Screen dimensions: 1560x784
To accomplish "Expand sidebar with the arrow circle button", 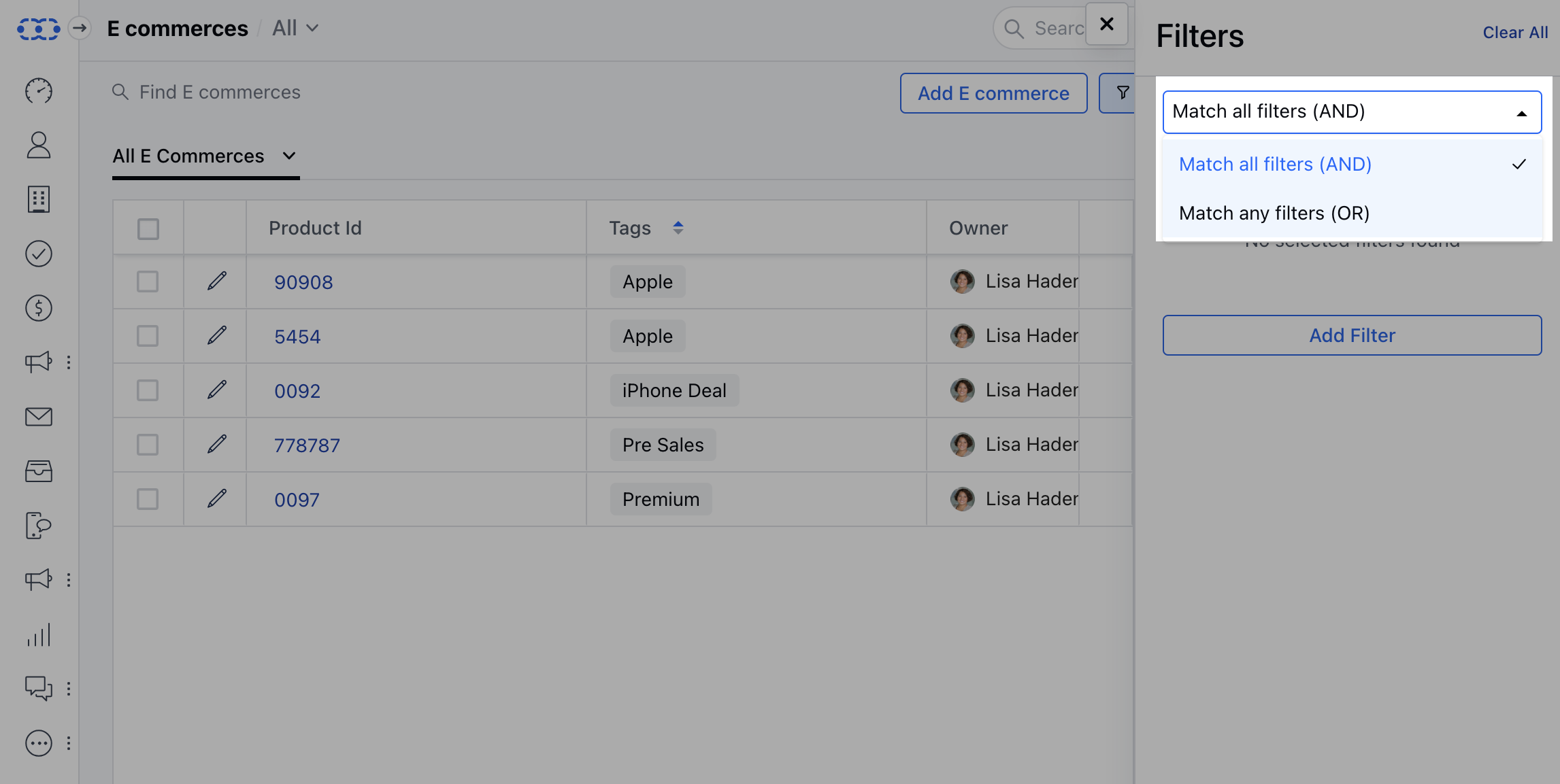I will 80,28.
